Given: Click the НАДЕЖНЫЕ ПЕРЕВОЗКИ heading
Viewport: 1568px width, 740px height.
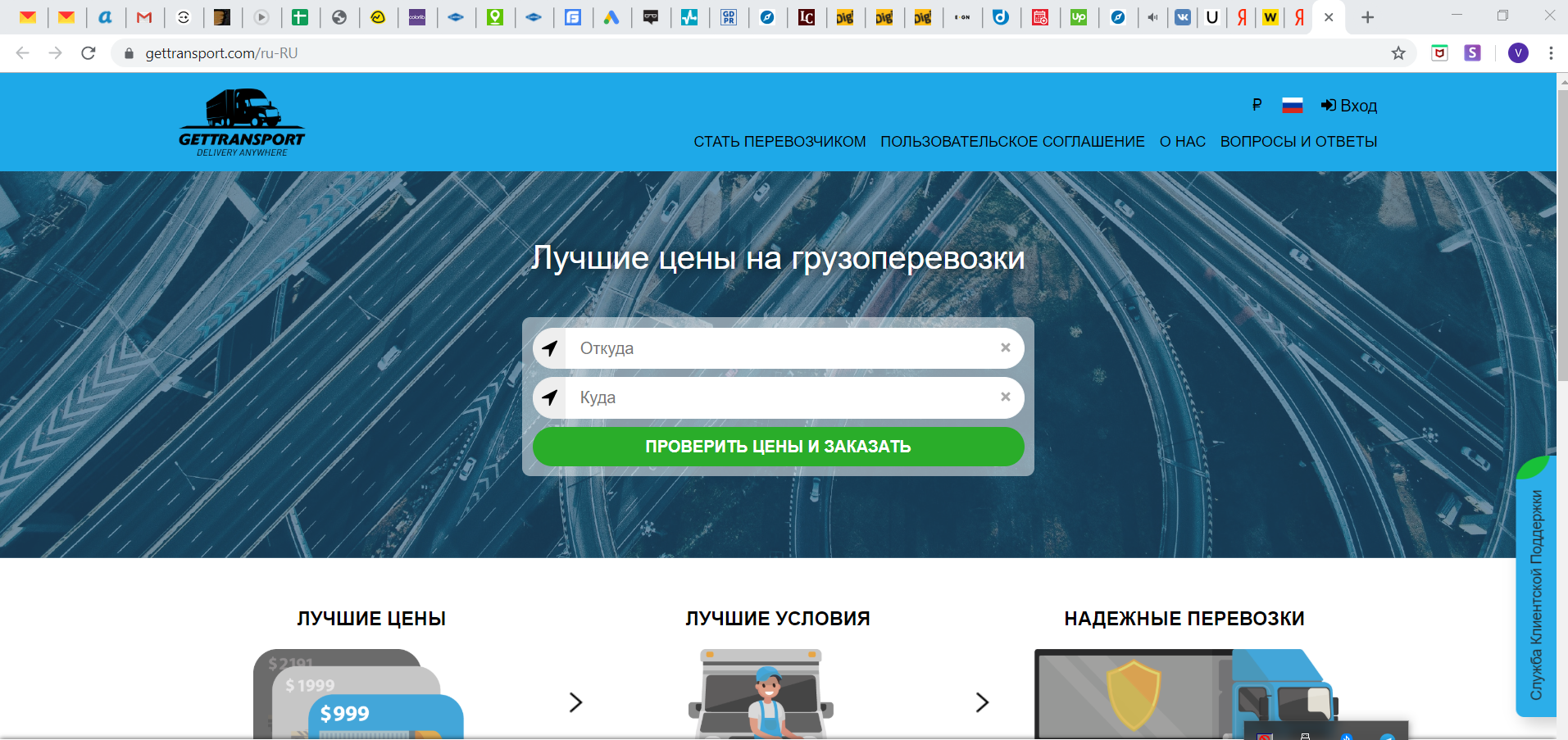Looking at the screenshot, I should [x=1184, y=619].
